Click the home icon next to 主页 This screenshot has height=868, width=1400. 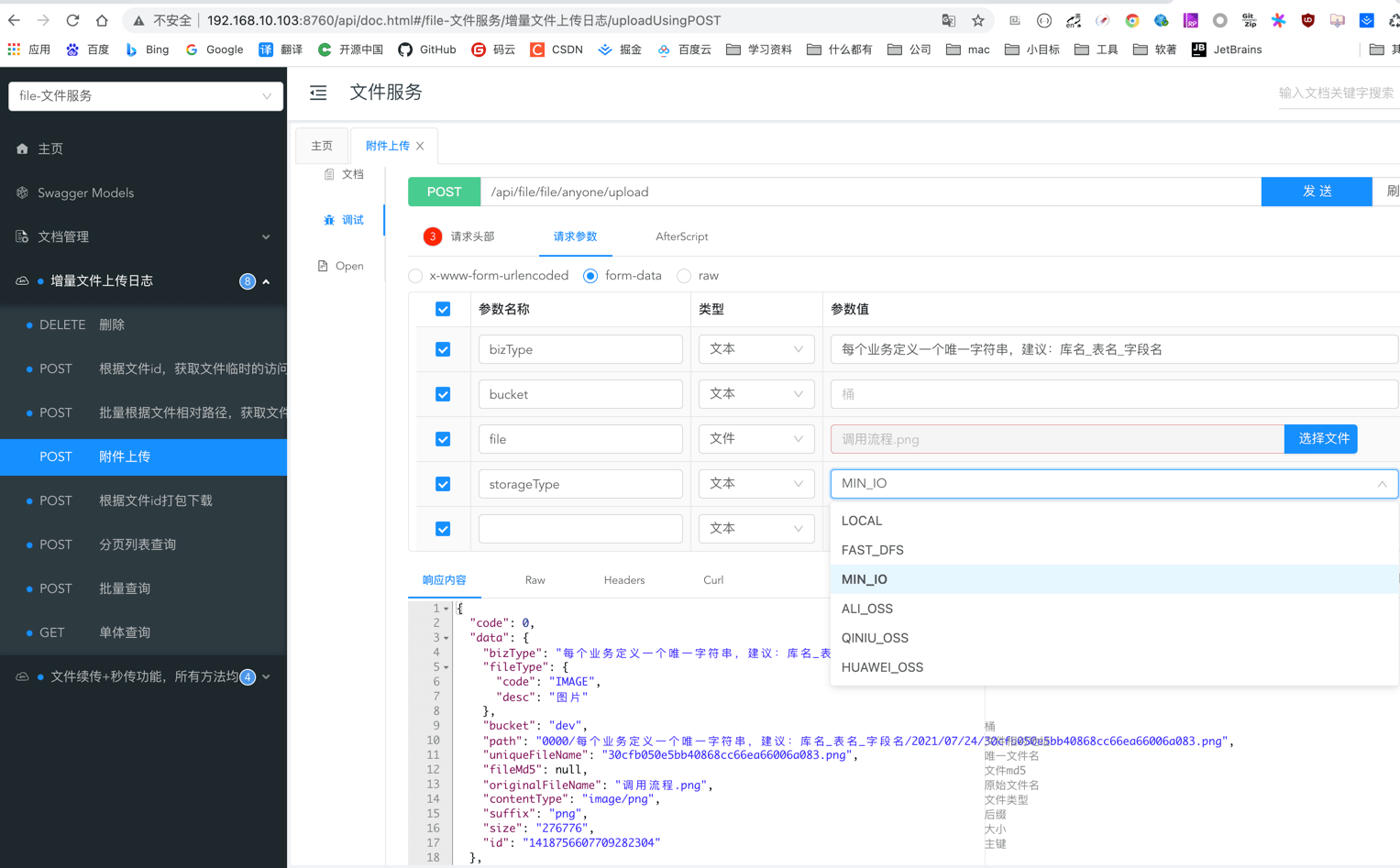(22, 148)
